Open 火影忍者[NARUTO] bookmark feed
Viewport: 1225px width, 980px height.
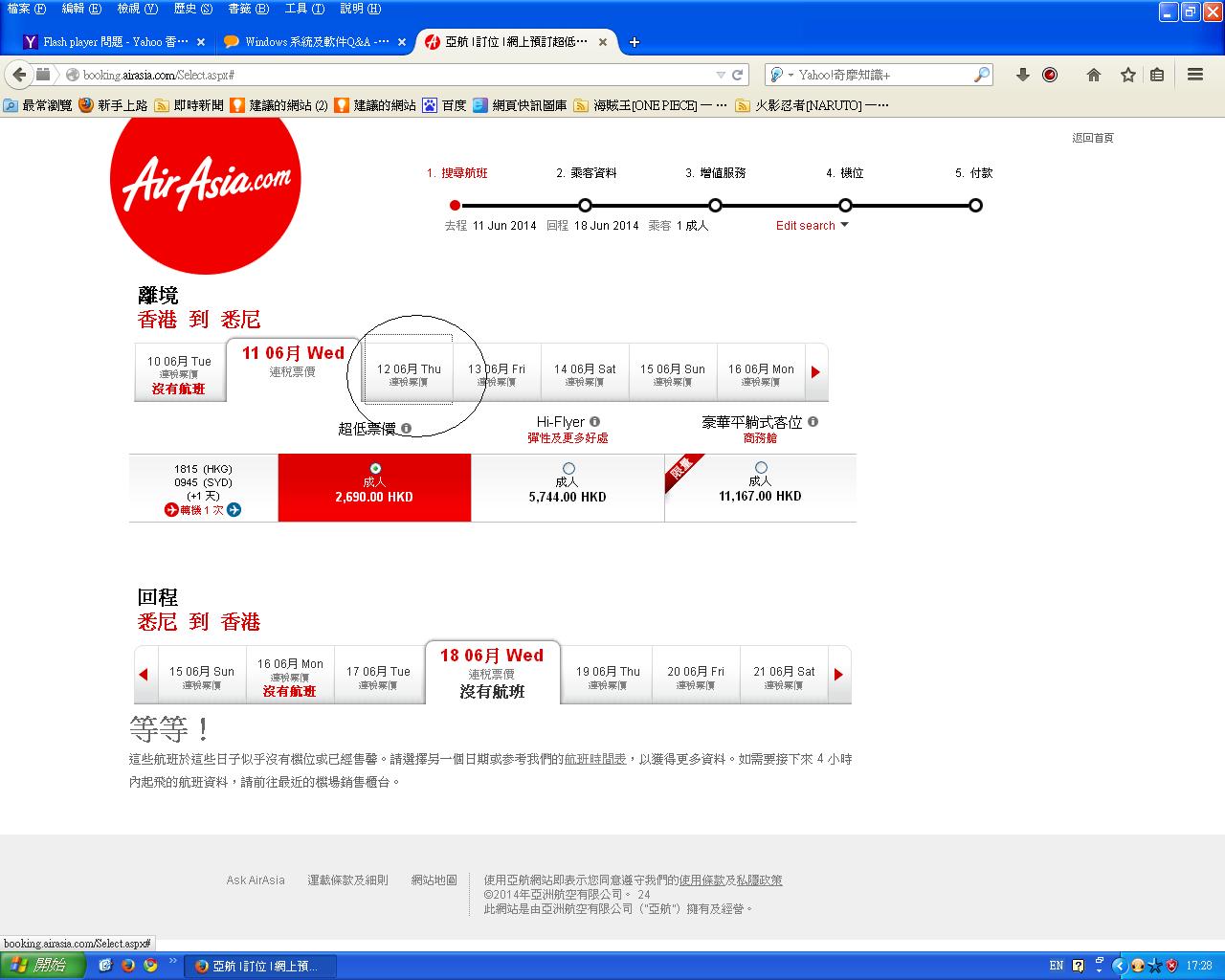[813, 105]
